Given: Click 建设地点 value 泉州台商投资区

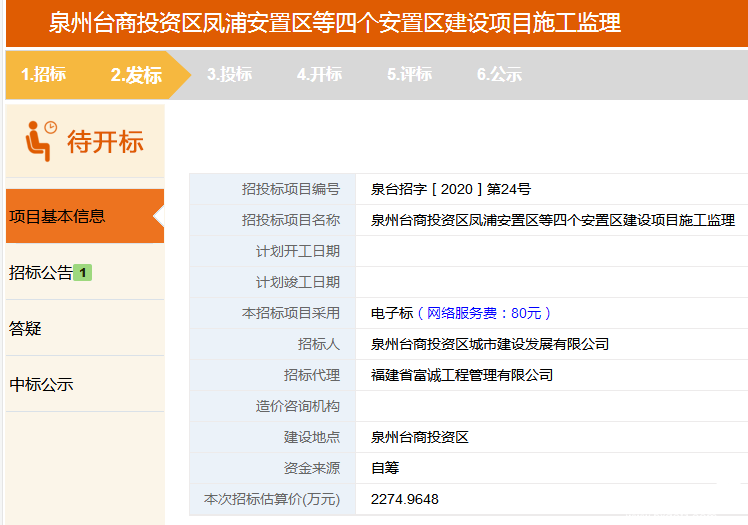Looking at the screenshot, I should pyautogui.click(x=420, y=437).
